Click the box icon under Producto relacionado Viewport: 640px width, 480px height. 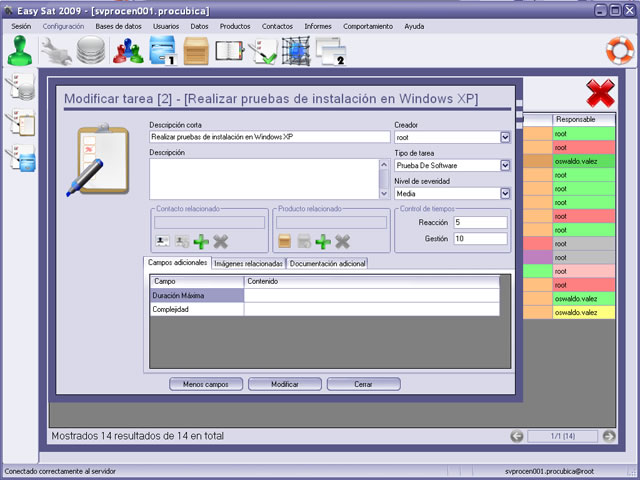coord(284,242)
